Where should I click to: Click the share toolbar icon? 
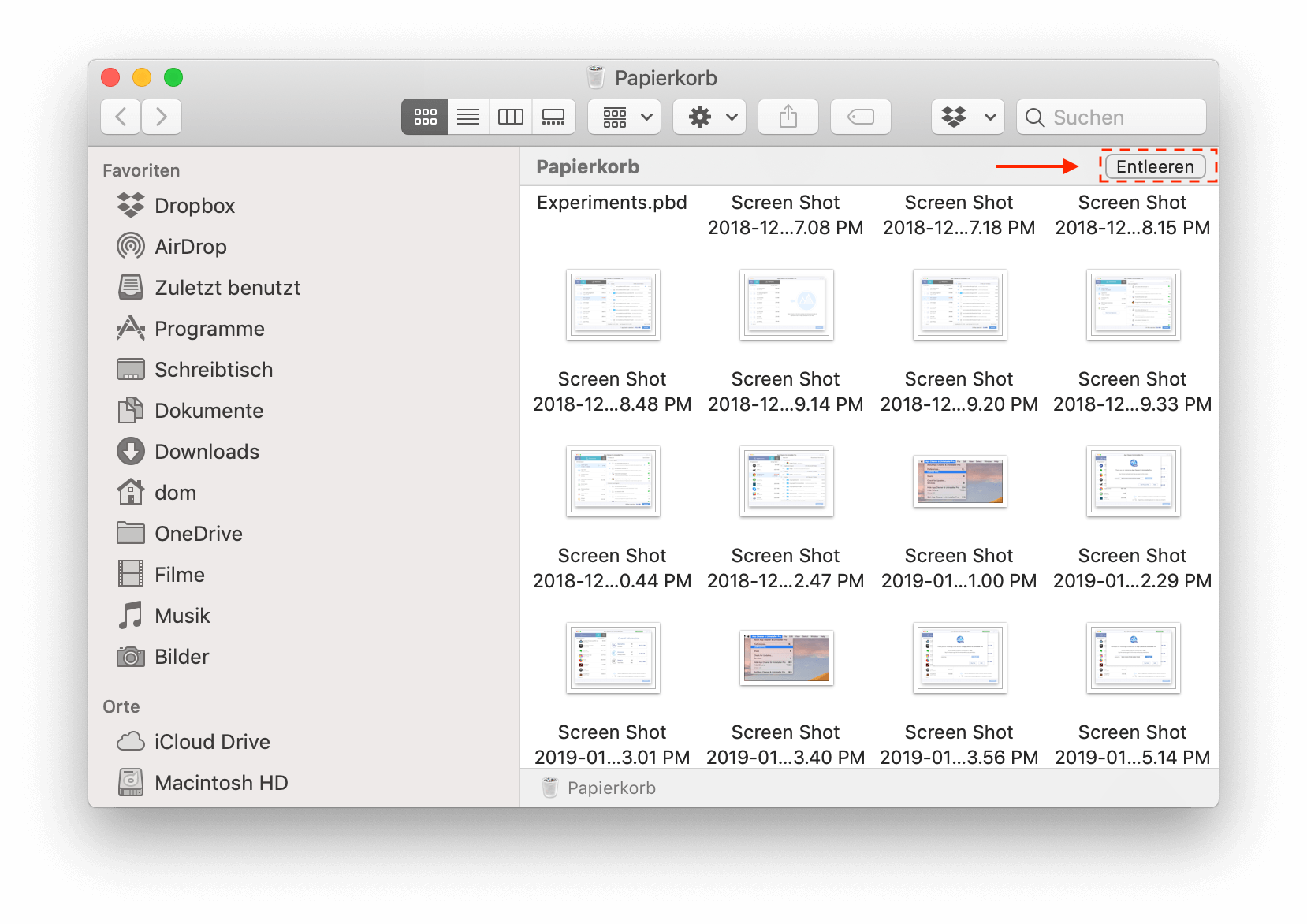(x=788, y=117)
